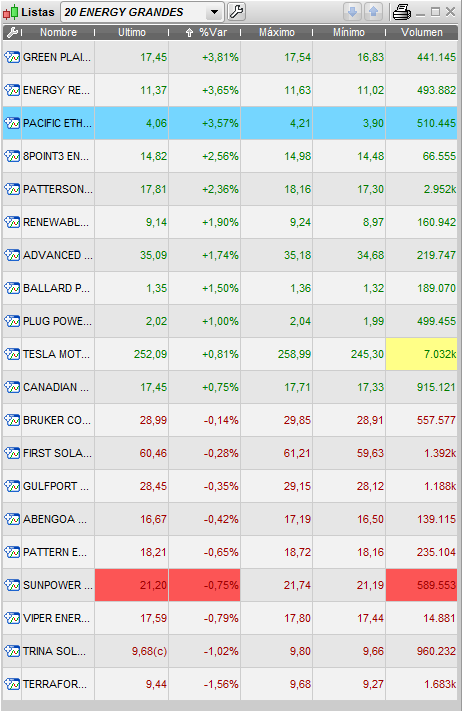Select PACIFIC ETH... highlighted name cell
The width and height of the screenshot is (462, 711).
click(x=58, y=123)
